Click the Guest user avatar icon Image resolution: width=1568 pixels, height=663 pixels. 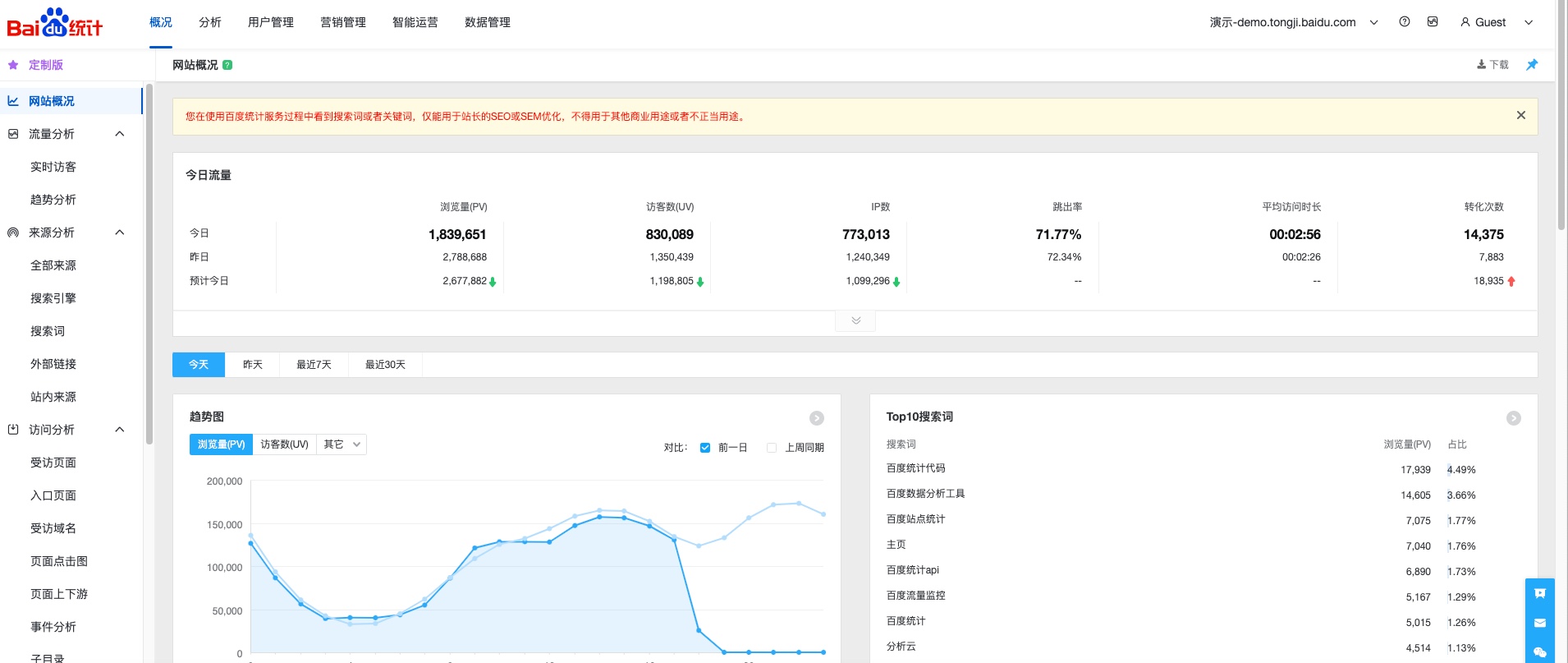[1465, 22]
